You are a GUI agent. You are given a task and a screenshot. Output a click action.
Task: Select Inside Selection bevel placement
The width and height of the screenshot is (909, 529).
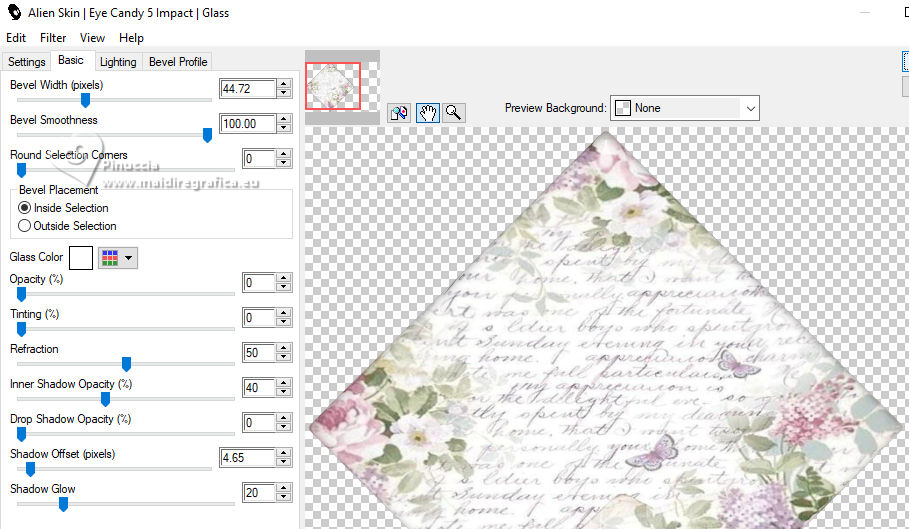[64, 207]
